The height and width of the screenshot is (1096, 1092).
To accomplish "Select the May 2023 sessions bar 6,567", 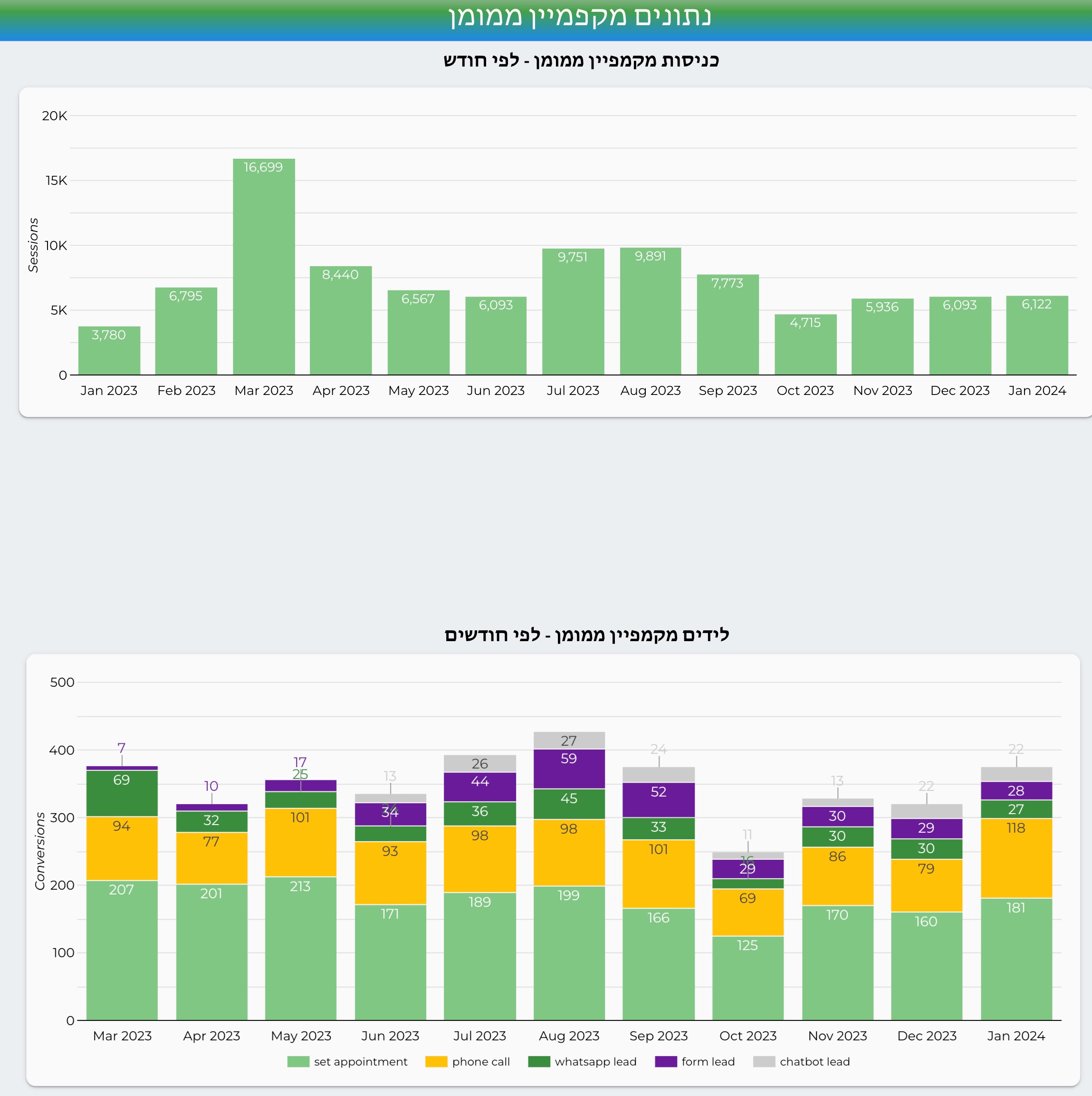I will 419,332.
